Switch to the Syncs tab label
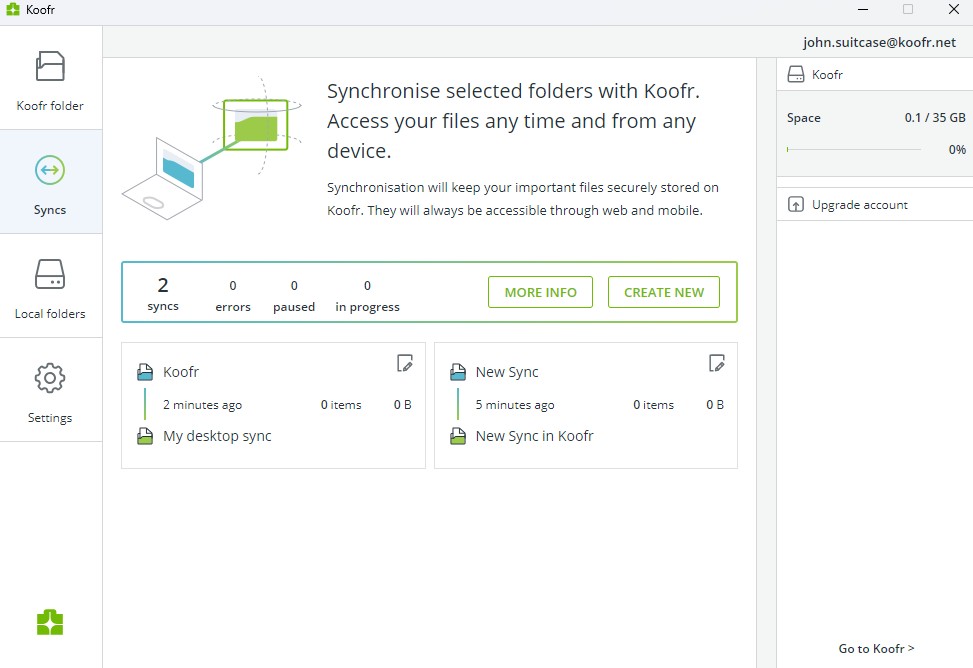This screenshot has height=668, width=973. pyautogui.click(x=50, y=210)
